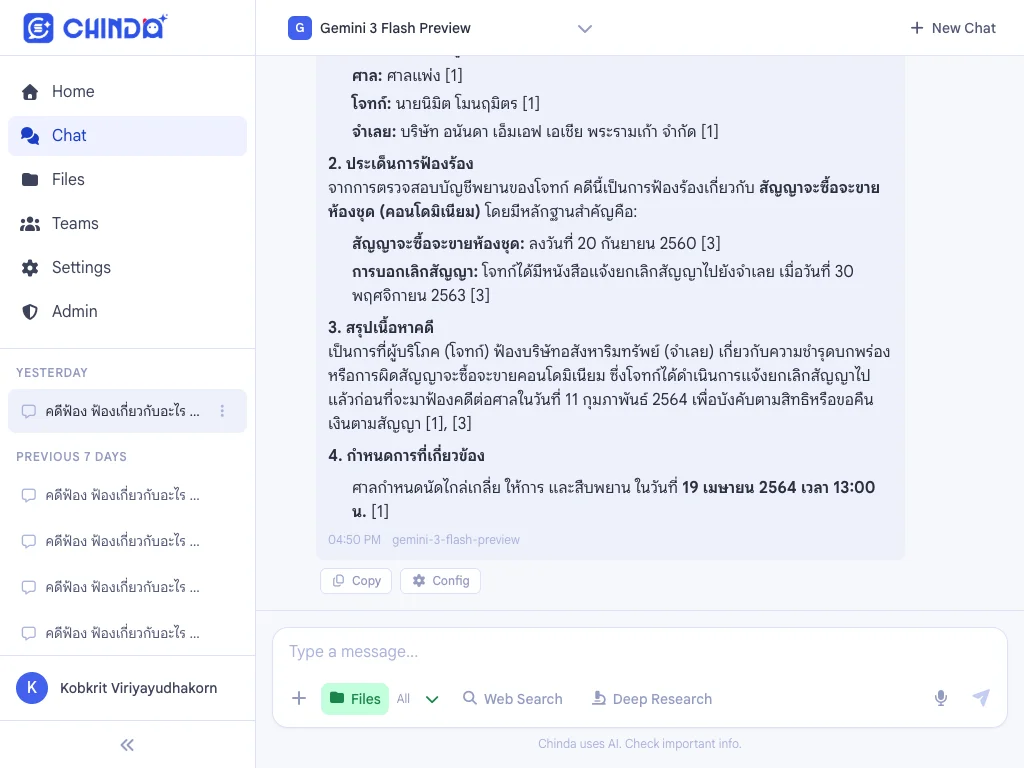Click chat bubble icon of yesterday's conversation
The height and width of the screenshot is (768, 1024).
point(29,411)
